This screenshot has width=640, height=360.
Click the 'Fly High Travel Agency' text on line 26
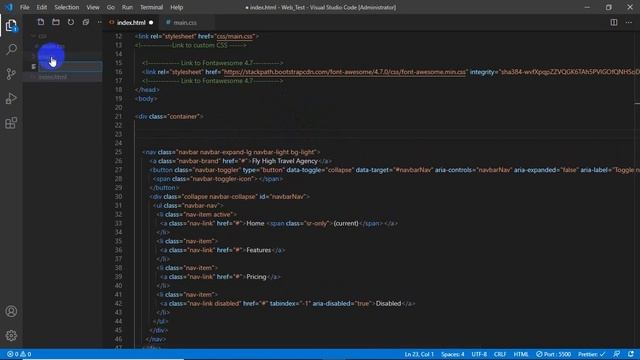coord(284,161)
